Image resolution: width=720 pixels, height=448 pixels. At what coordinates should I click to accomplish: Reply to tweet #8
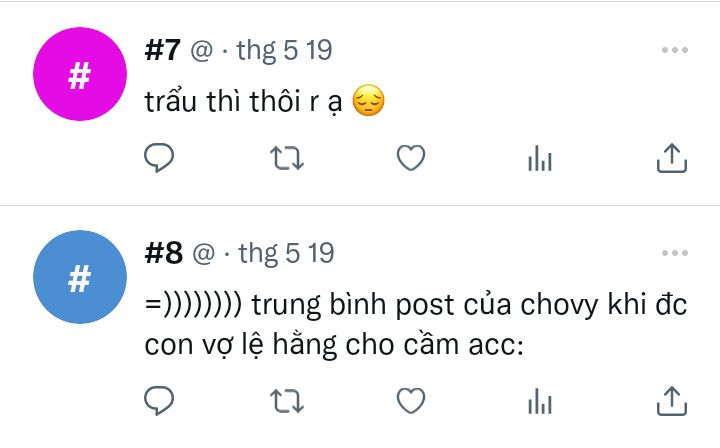[x=159, y=401]
